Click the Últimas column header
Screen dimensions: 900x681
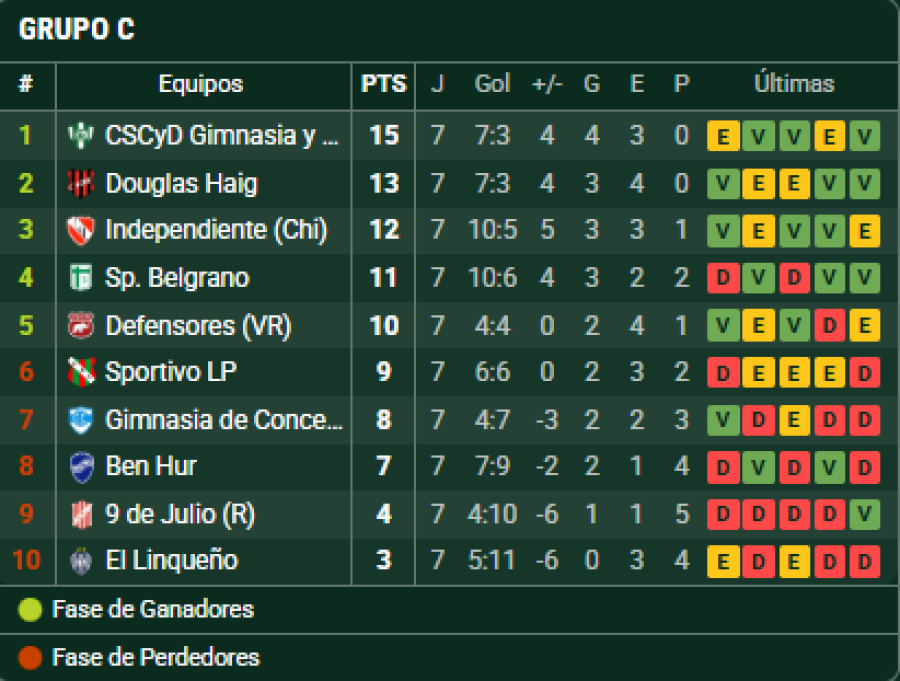(793, 84)
